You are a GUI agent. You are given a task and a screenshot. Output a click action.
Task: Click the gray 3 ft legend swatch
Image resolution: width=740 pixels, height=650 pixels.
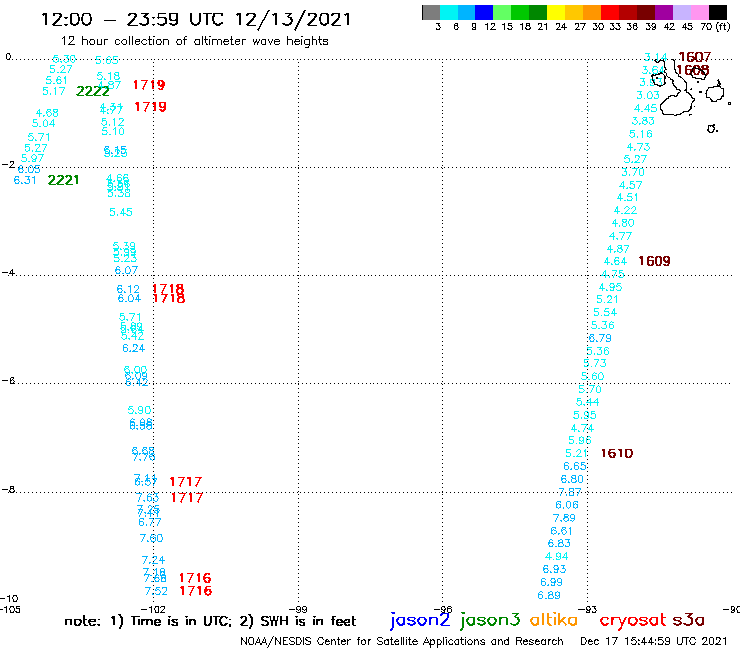tap(431, 12)
